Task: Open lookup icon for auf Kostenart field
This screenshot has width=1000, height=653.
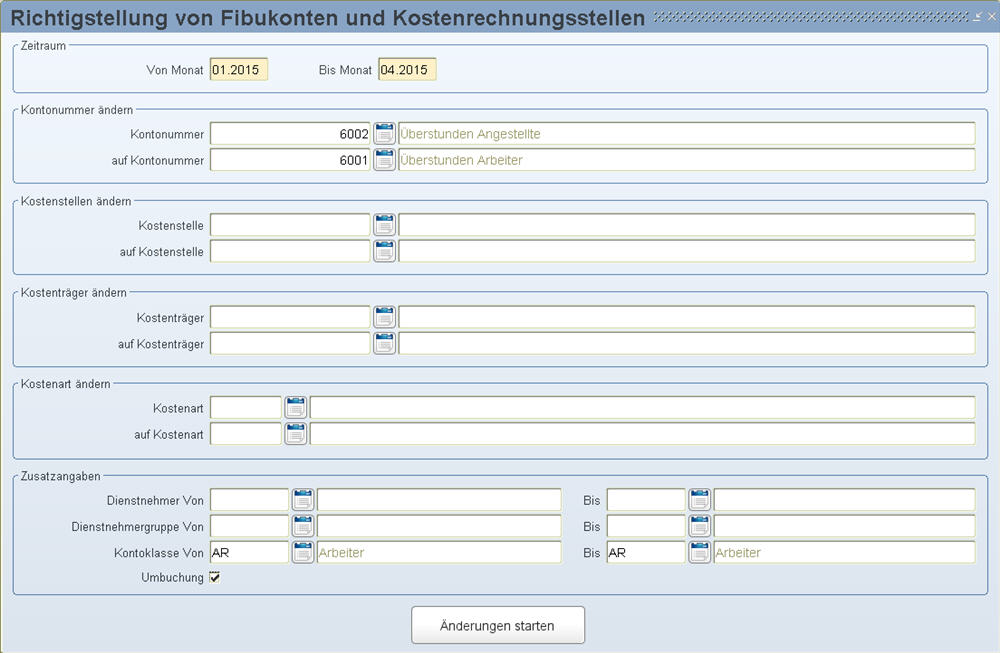Action: coord(295,434)
